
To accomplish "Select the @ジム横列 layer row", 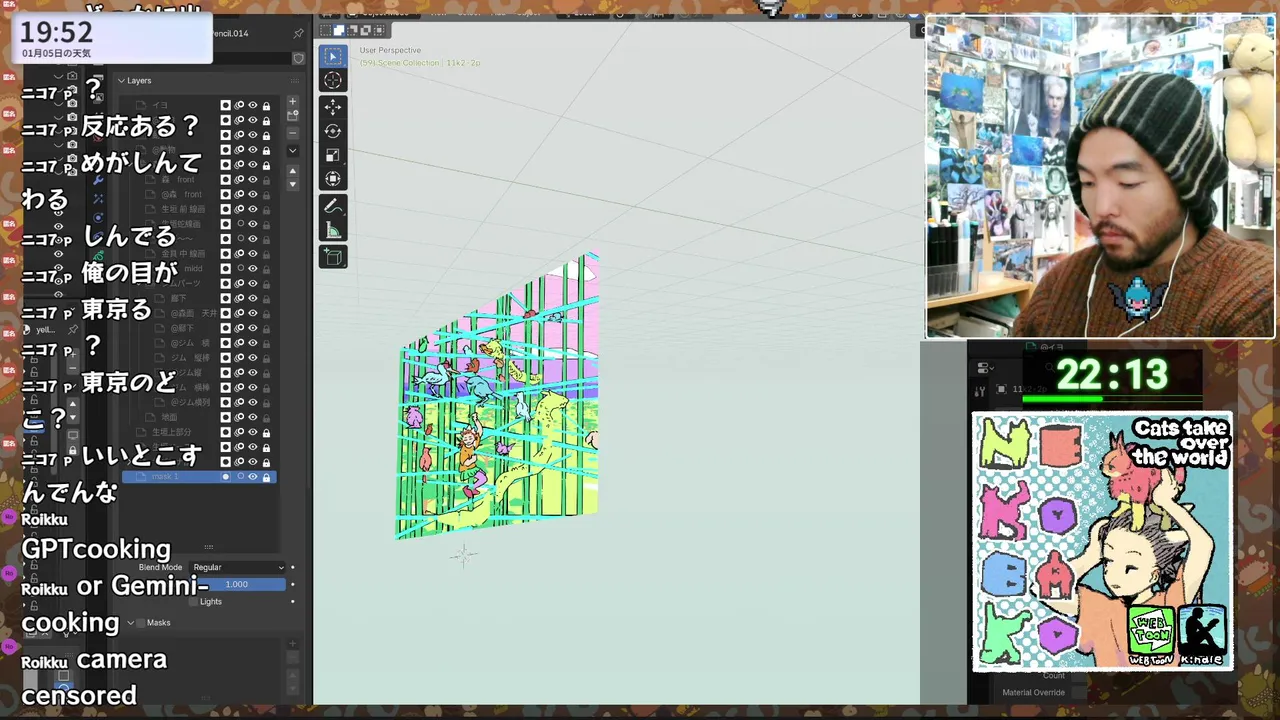I will coord(198,402).
